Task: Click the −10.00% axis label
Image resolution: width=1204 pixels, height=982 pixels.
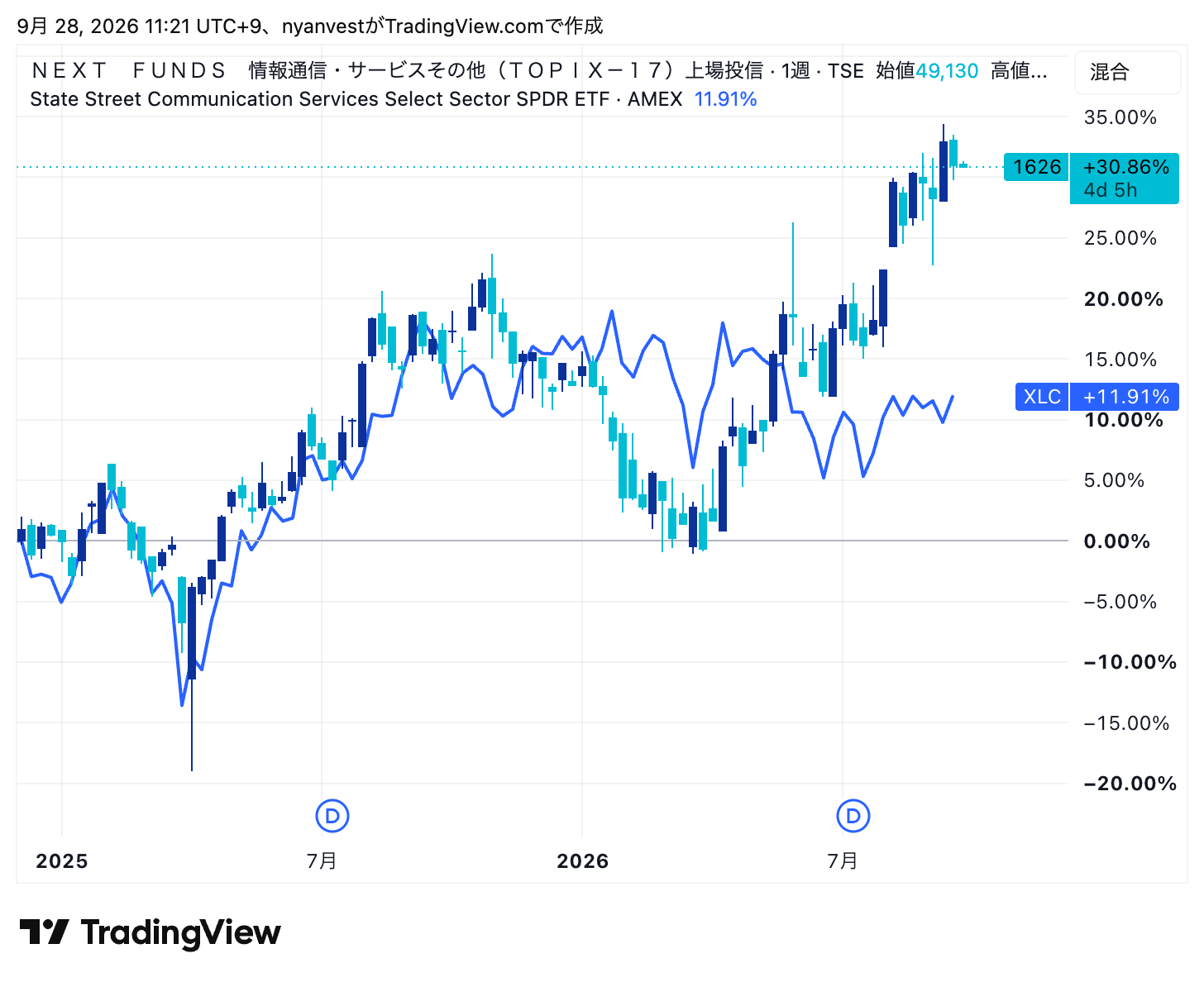Action: click(x=1130, y=662)
